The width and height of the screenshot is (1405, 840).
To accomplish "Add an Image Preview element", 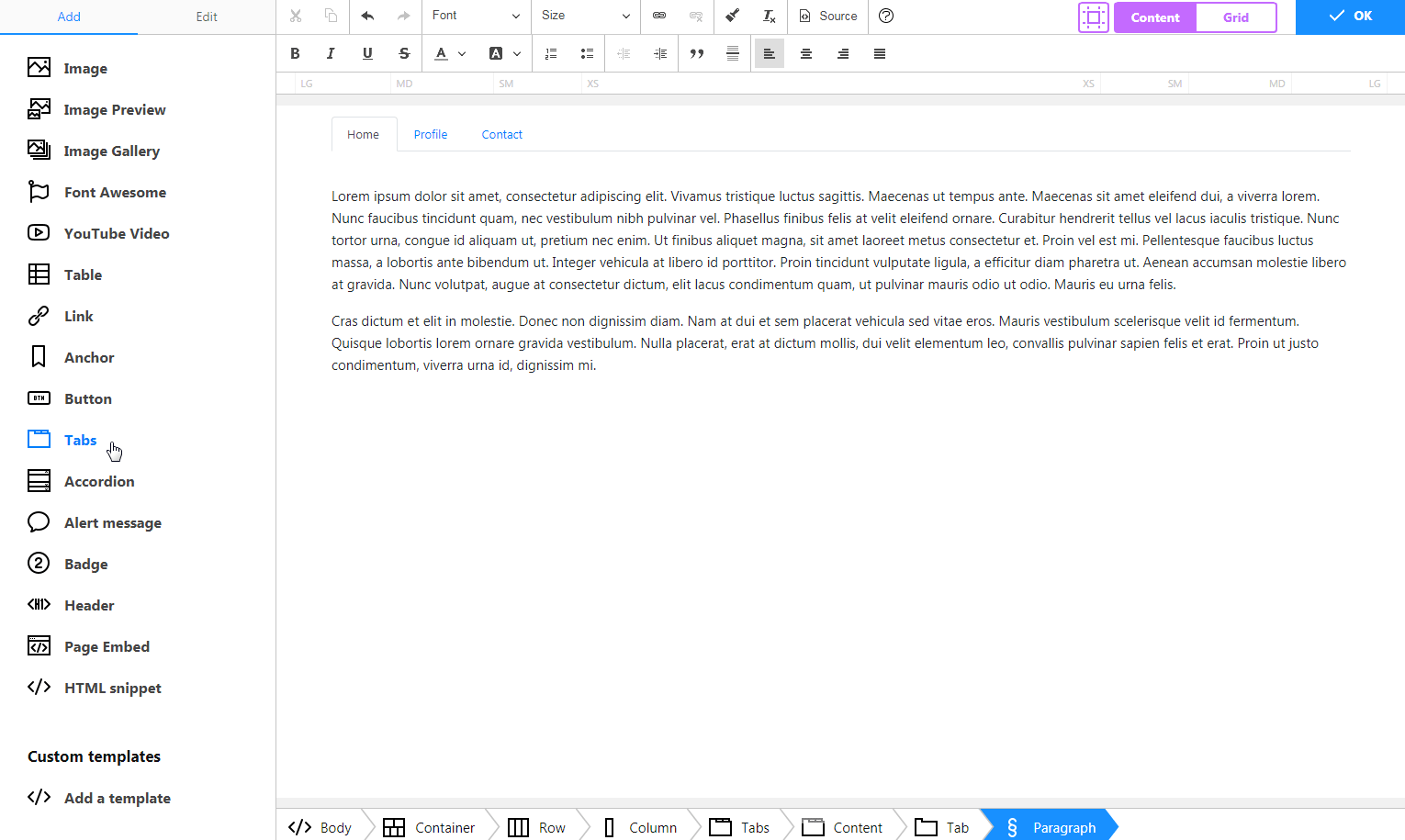I will [96, 109].
